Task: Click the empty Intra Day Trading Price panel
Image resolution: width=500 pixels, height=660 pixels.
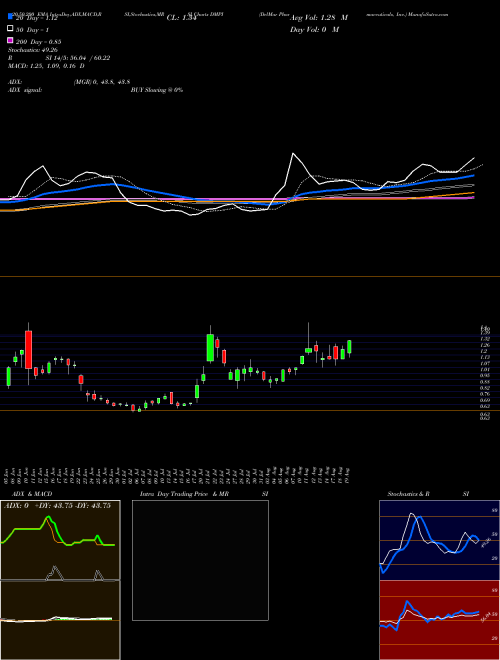Action: click(x=200, y=560)
